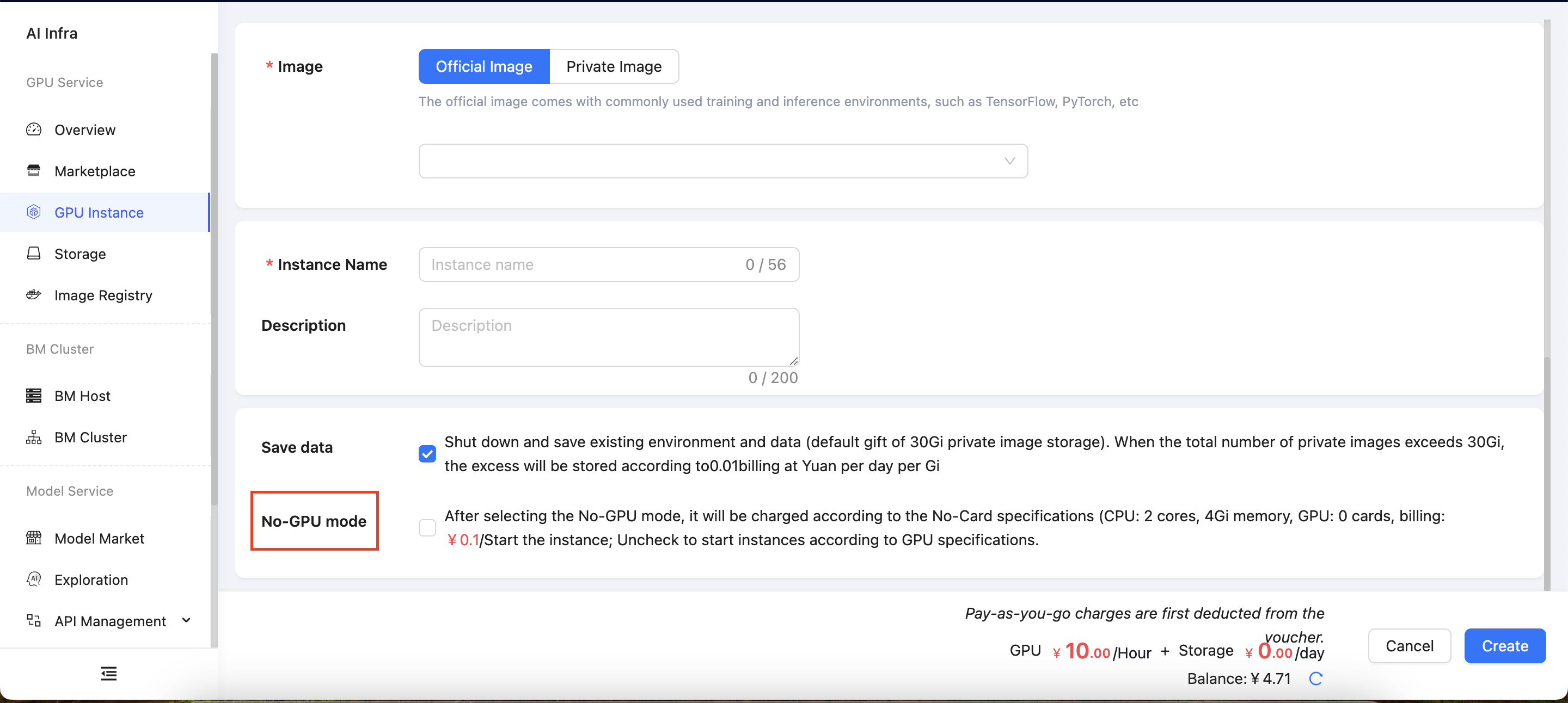
Task: Click the sidebar vertical scrollbar
Action: click(x=213, y=280)
